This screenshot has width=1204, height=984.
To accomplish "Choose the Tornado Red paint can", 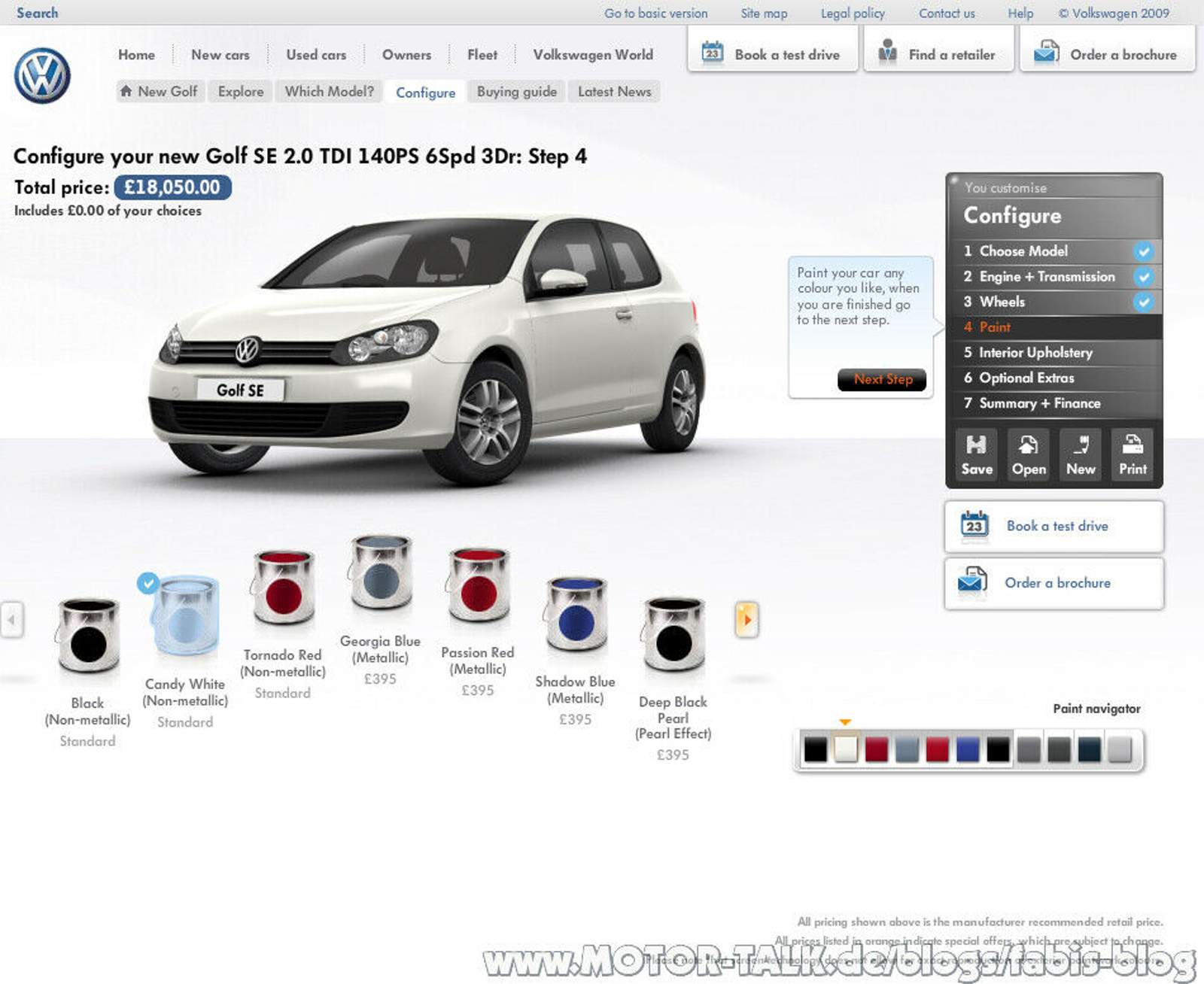I will (x=283, y=588).
